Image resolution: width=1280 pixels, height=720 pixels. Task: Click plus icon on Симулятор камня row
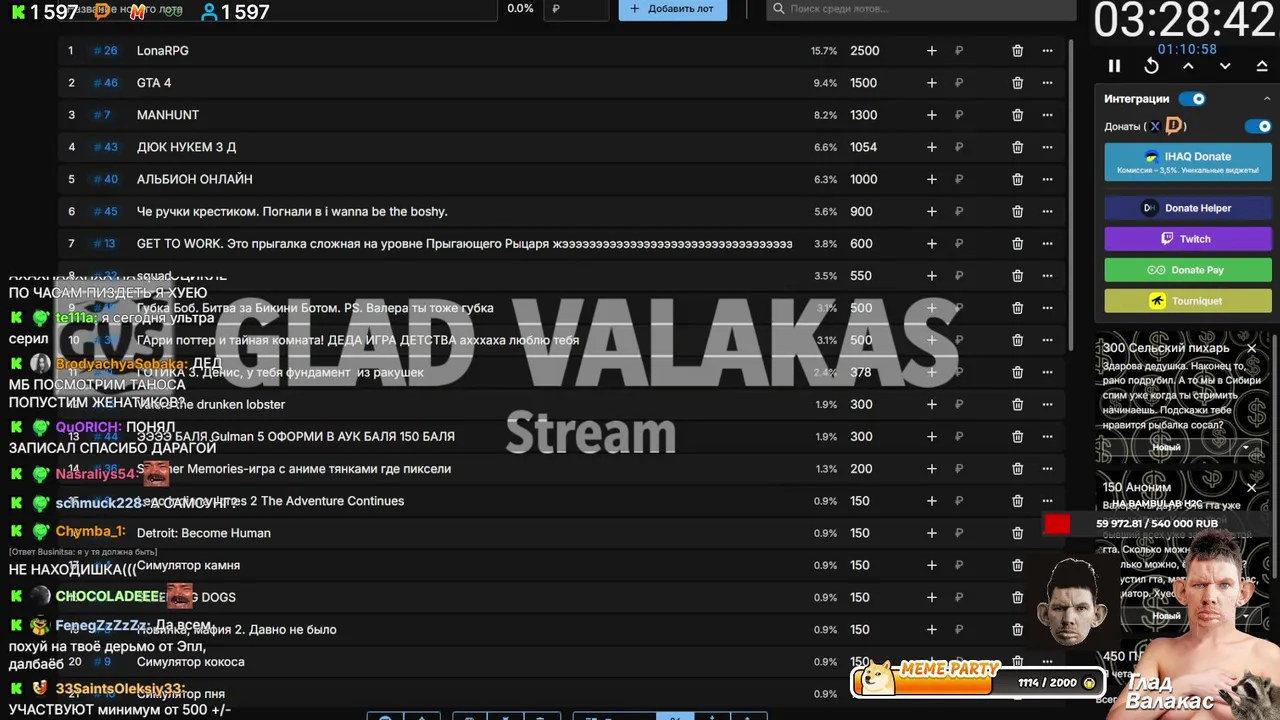tap(931, 565)
